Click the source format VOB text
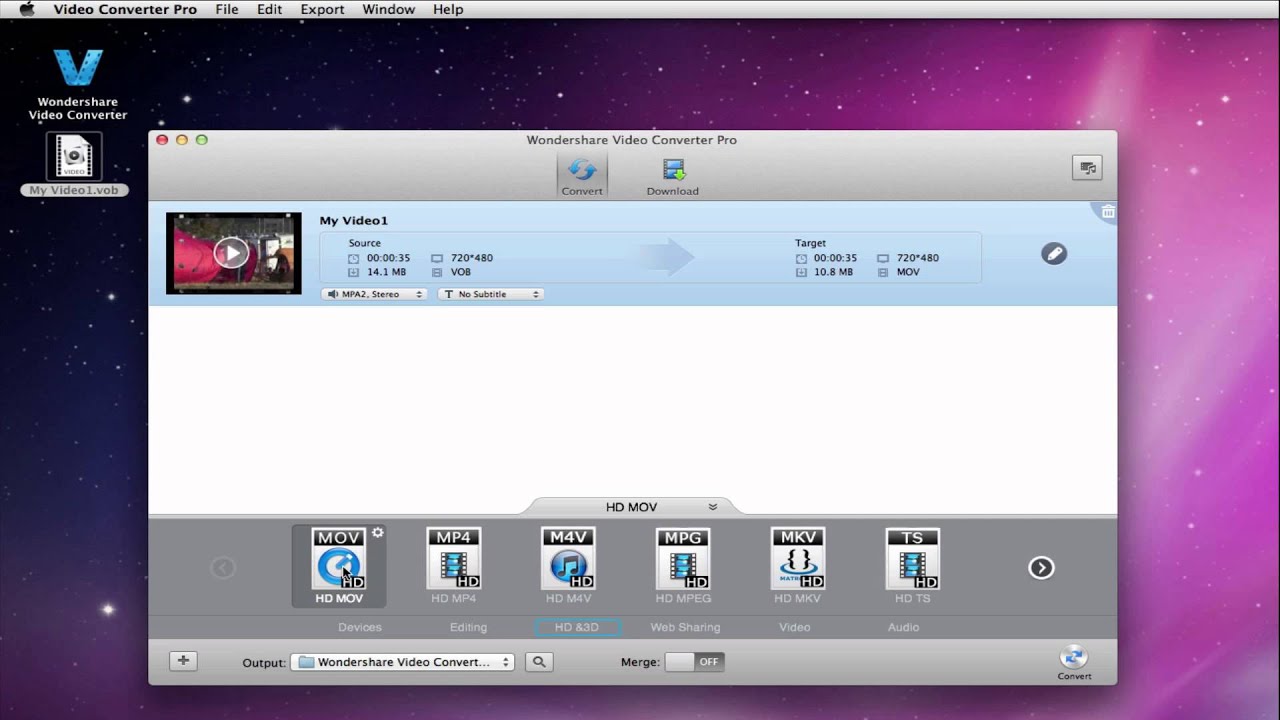1280x720 pixels. click(460, 272)
